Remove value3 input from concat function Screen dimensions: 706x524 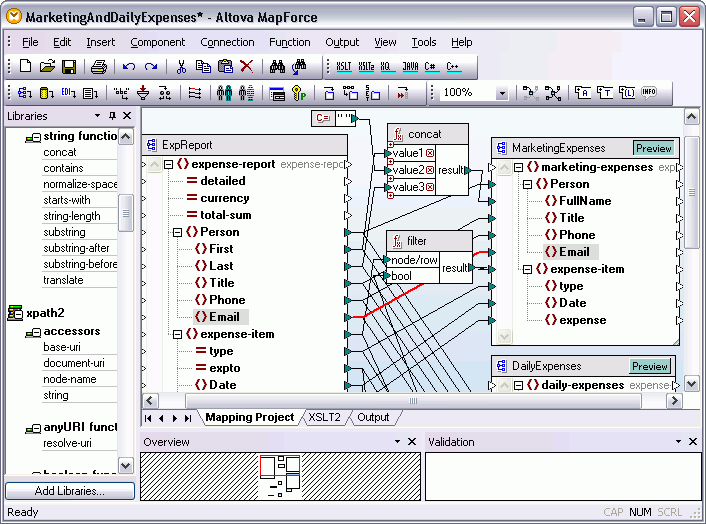pos(430,187)
